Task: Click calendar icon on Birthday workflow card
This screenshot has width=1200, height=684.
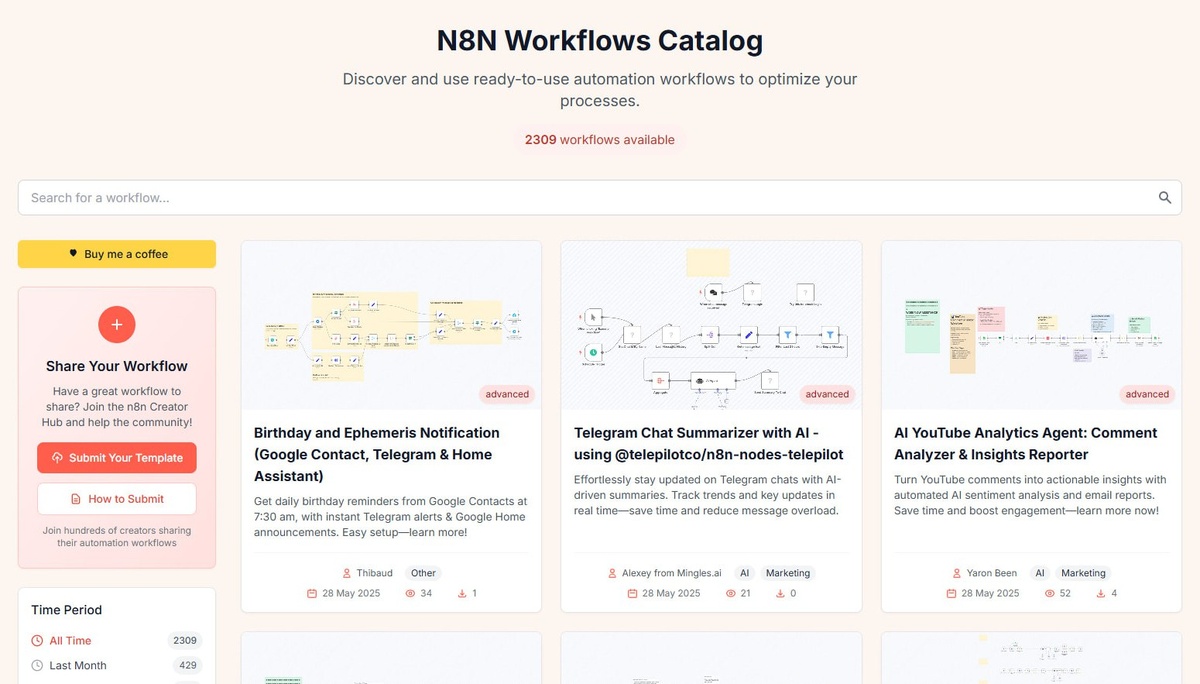Action: click(312, 594)
